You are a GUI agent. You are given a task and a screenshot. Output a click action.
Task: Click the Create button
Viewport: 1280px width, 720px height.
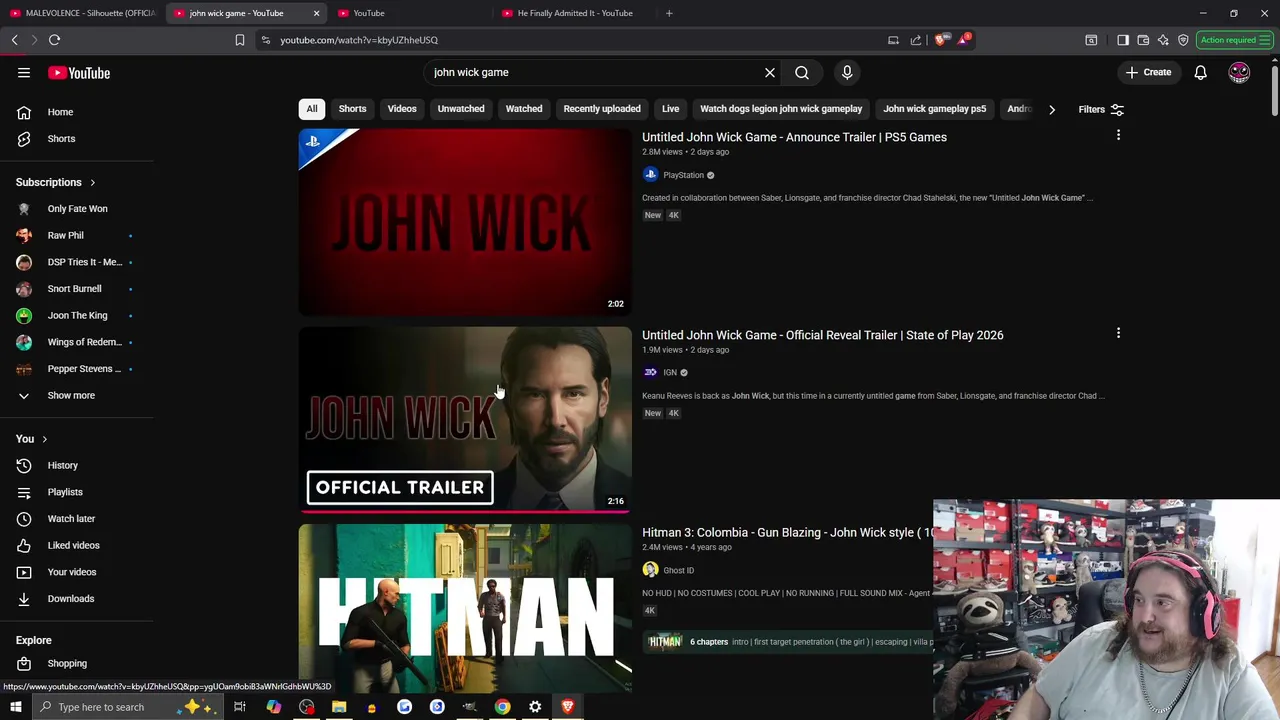click(x=1148, y=72)
